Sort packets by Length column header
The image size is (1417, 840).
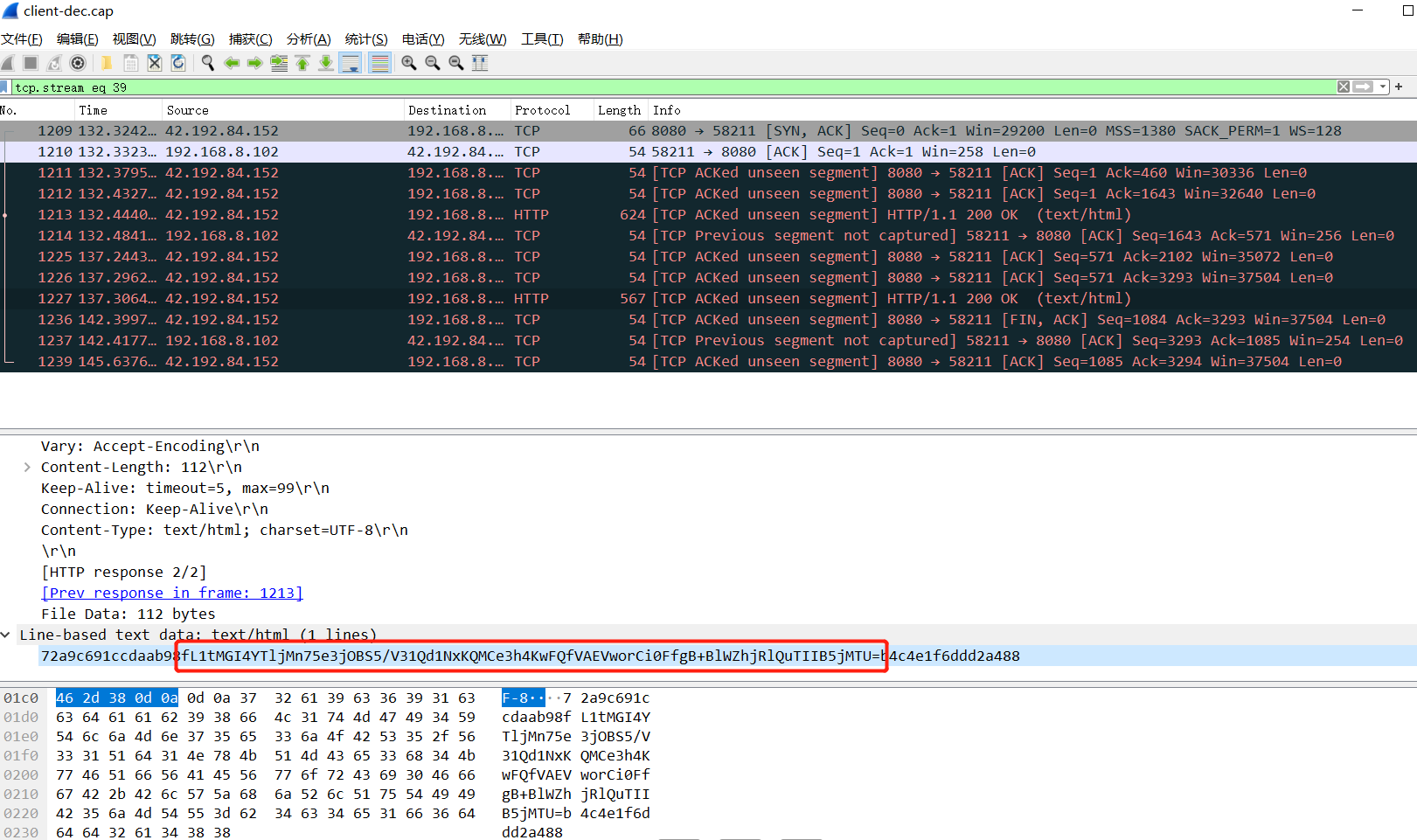(x=620, y=110)
